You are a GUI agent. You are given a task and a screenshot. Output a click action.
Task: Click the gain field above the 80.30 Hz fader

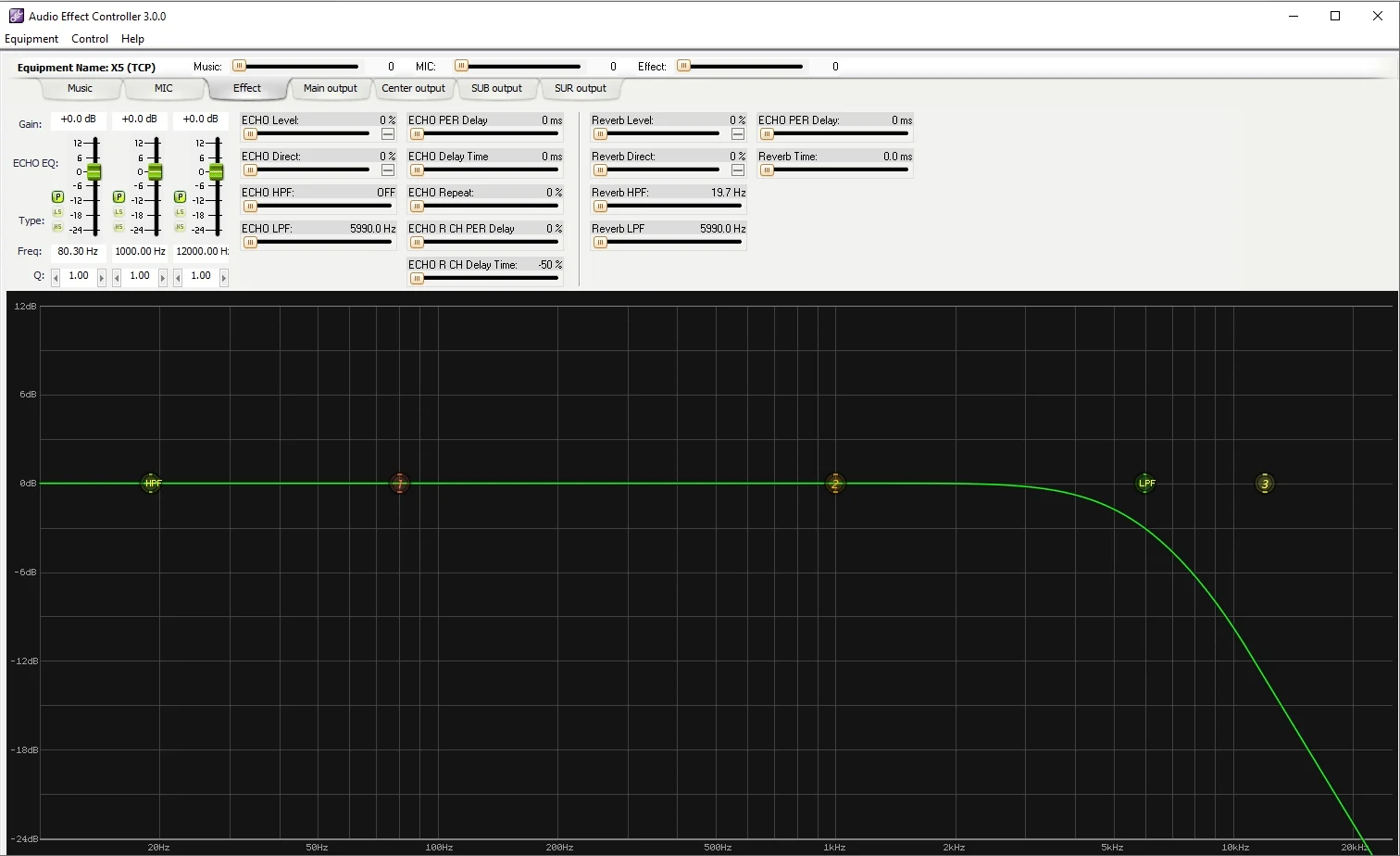79,120
